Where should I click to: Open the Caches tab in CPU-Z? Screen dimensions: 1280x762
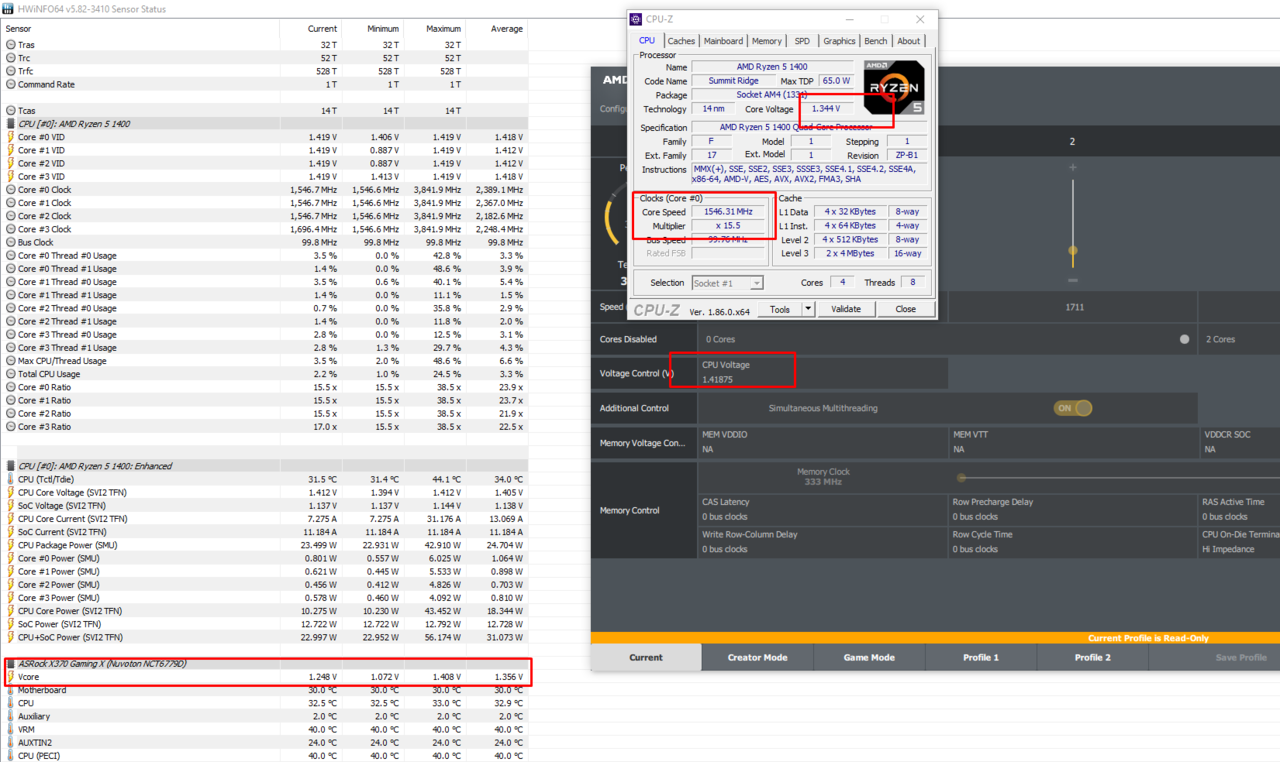681,41
